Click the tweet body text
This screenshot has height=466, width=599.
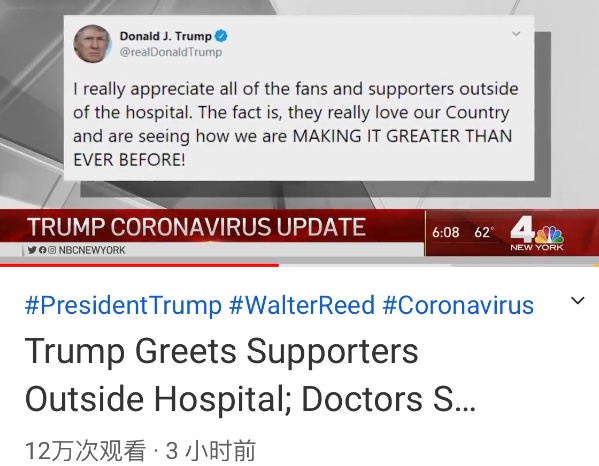click(295, 124)
